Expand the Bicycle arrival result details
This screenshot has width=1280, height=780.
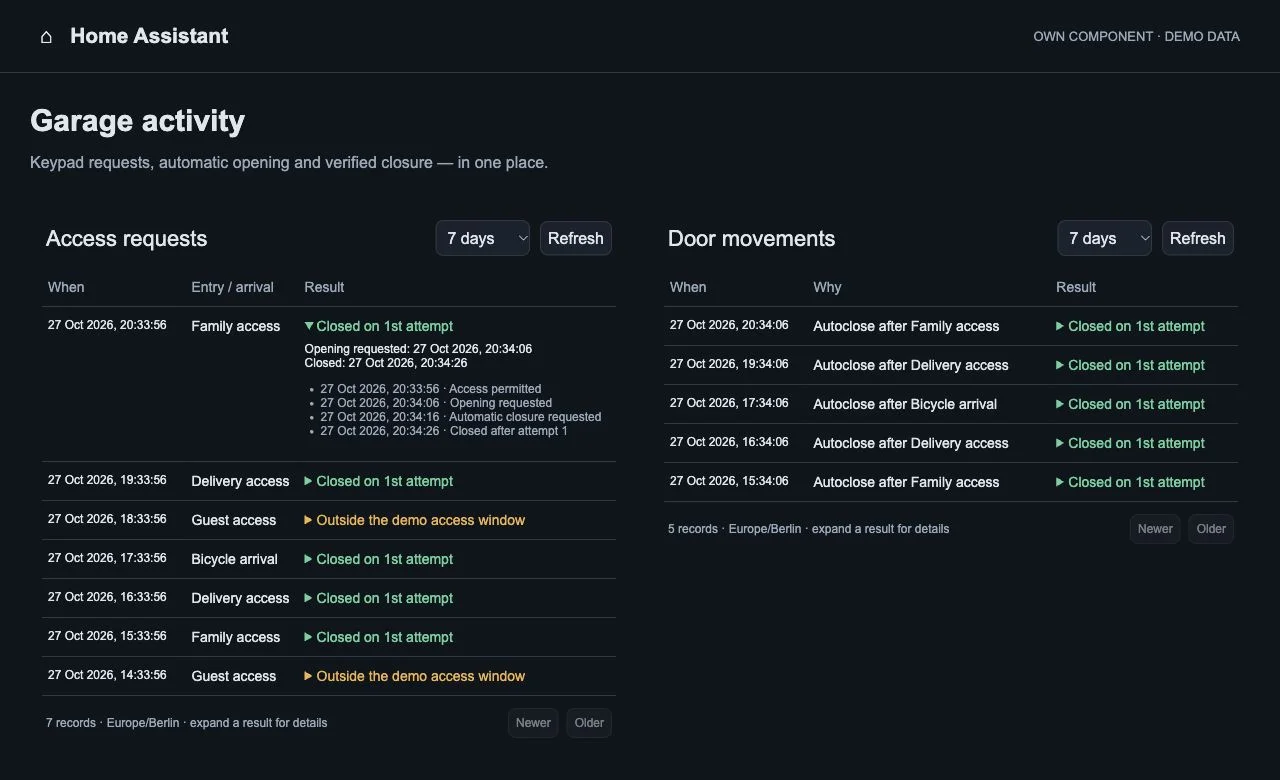[x=379, y=559]
